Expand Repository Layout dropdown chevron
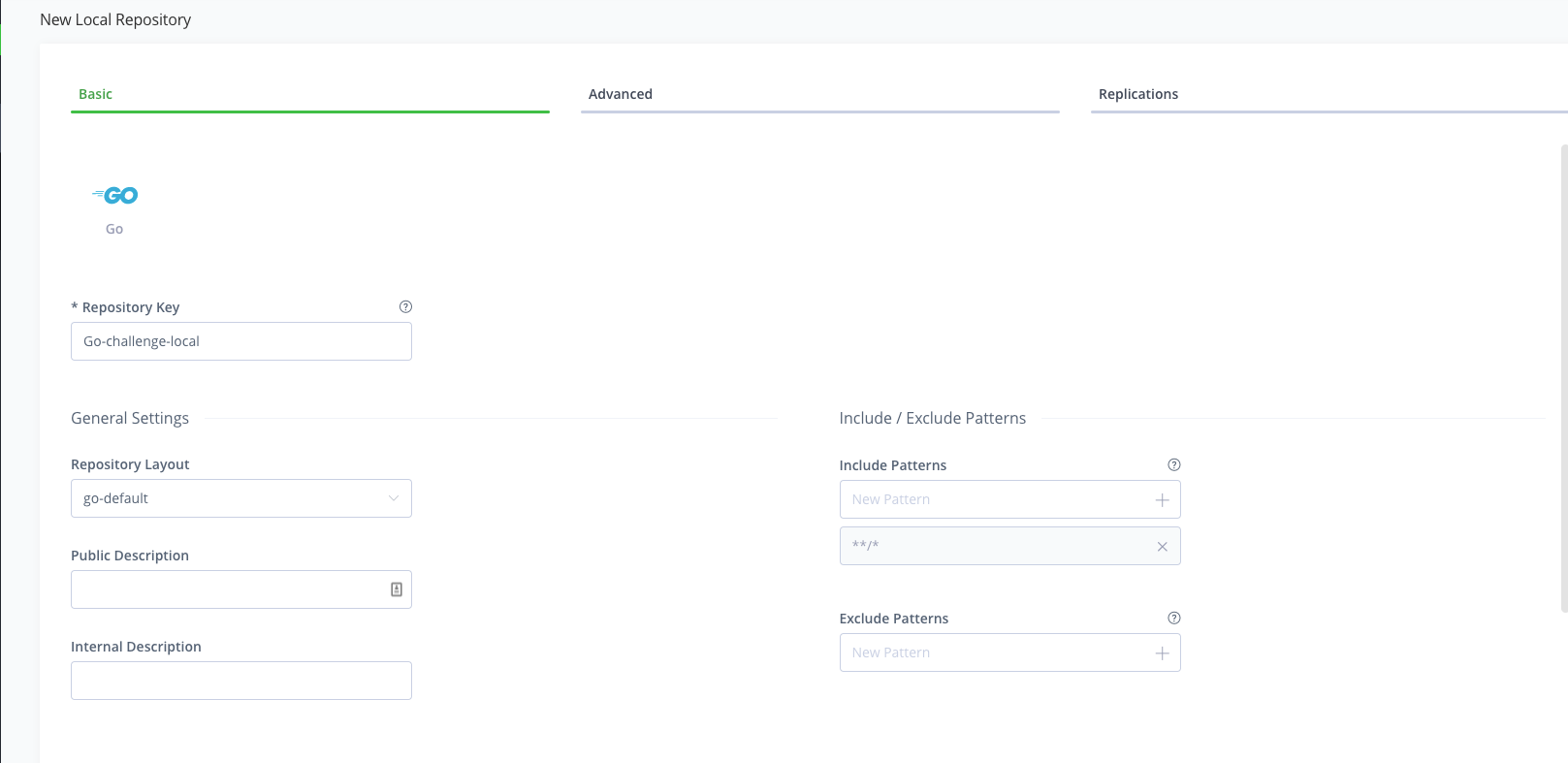 pos(393,498)
